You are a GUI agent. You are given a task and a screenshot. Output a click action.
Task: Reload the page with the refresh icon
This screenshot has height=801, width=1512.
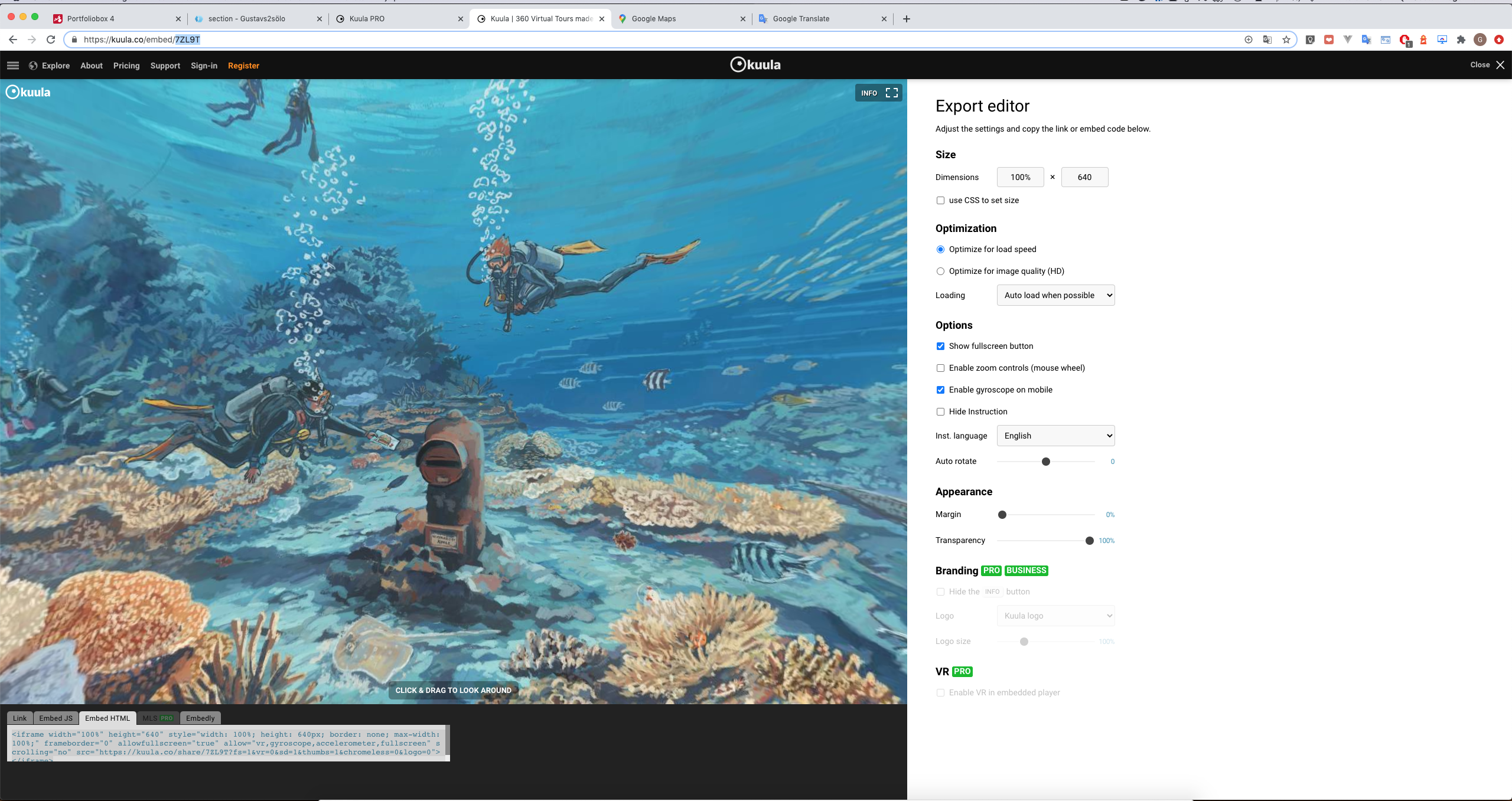[x=51, y=40]
